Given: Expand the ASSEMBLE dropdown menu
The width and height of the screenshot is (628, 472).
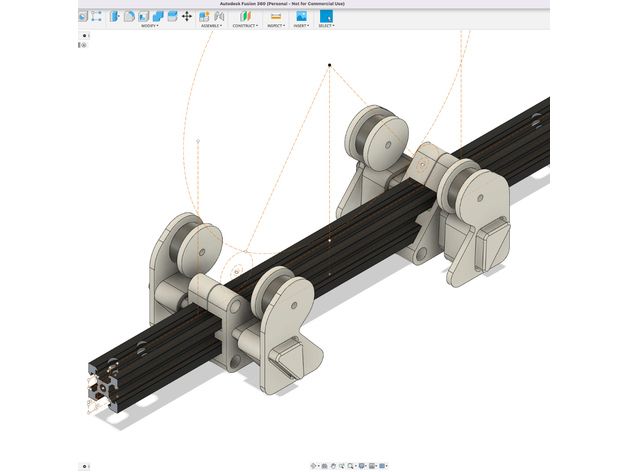Looking at the screenshot, I should (211, 27).
